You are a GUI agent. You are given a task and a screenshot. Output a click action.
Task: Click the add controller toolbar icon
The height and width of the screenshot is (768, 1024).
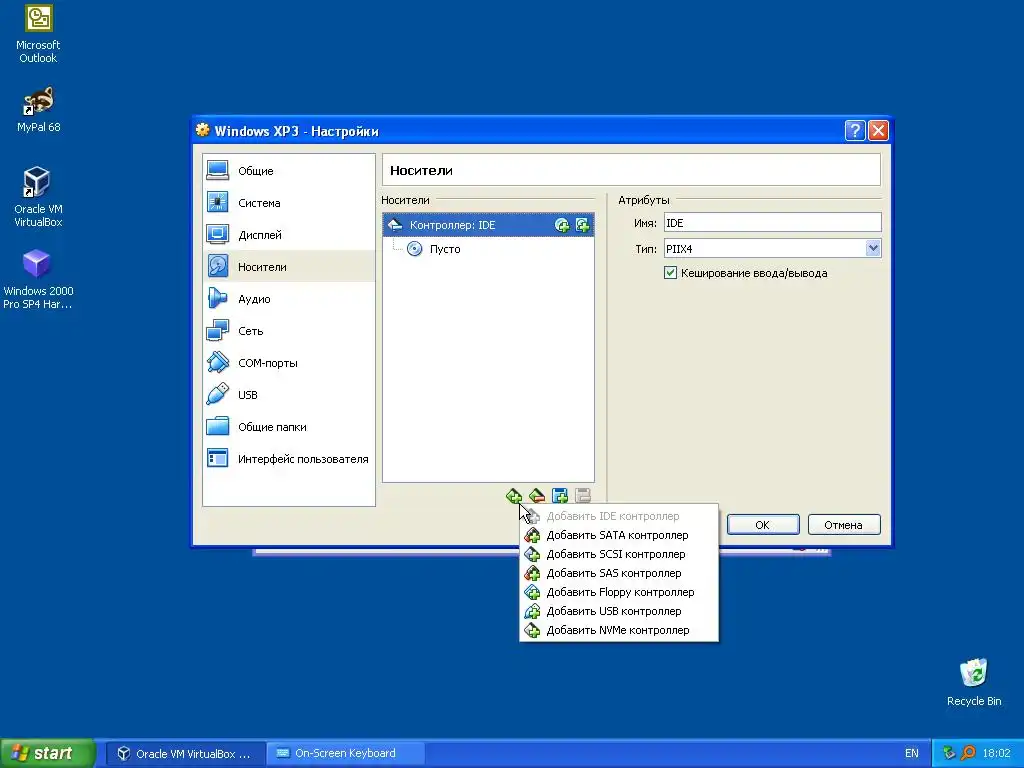coord(514,496)
